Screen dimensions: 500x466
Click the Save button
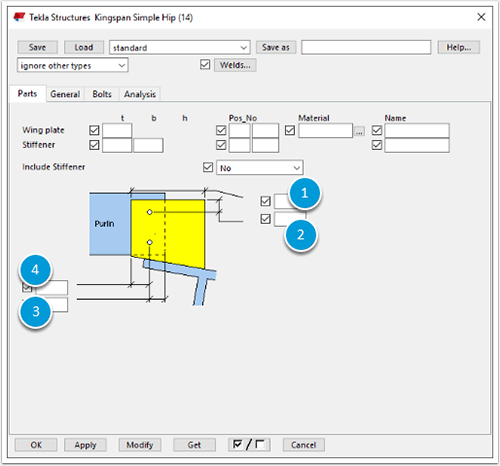point(37,47)
